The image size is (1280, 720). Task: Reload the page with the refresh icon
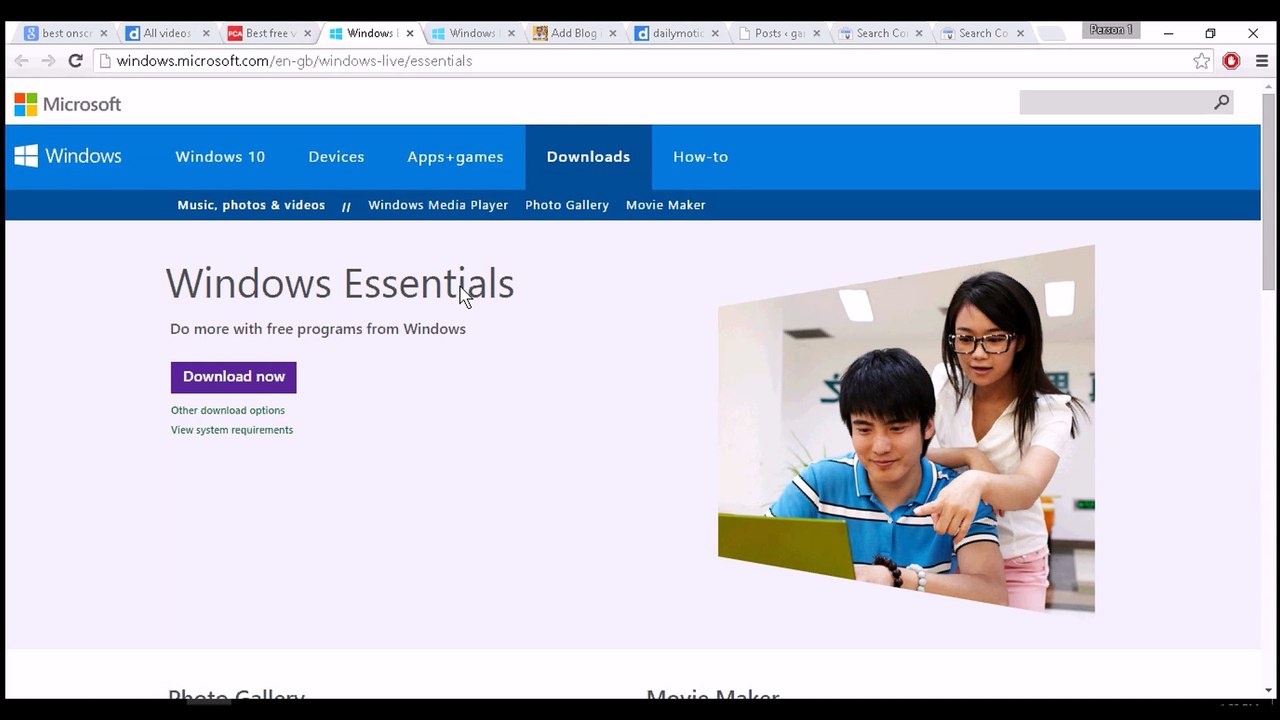[75, 61]
